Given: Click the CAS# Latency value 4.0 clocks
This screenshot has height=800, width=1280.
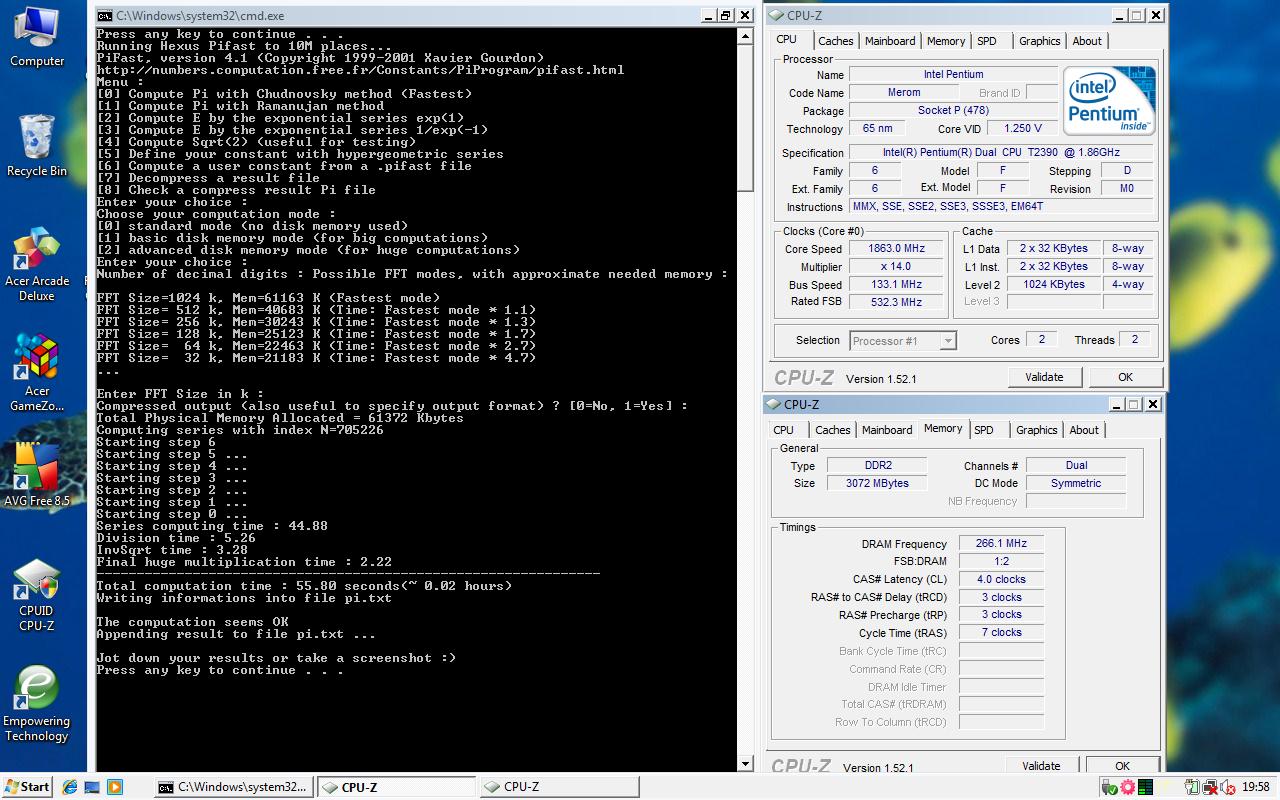Looking at the screenshot, I should tap(1001, 580).
